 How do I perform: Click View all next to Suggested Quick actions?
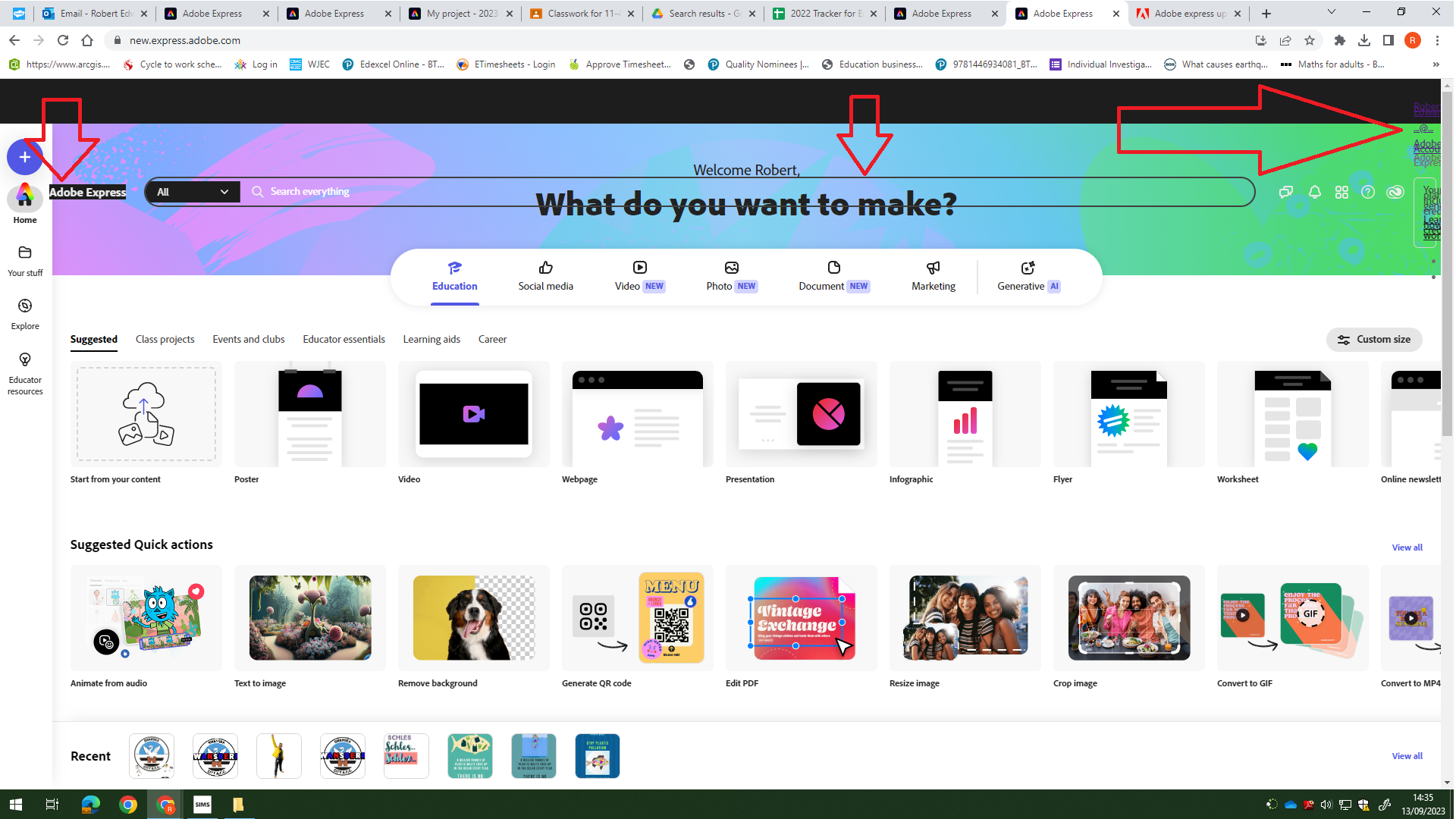tap(1407, 547)
